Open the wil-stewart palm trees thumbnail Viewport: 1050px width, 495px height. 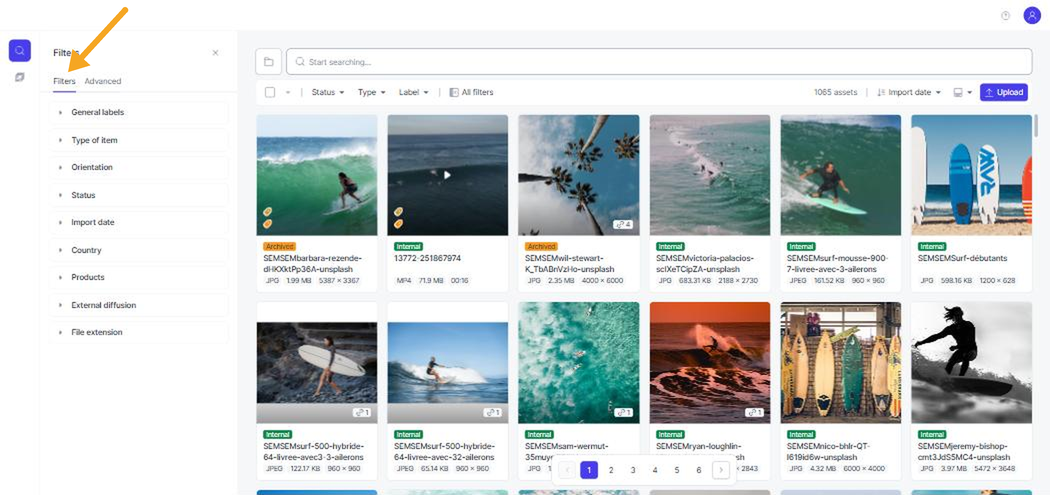tap(579, 175)
